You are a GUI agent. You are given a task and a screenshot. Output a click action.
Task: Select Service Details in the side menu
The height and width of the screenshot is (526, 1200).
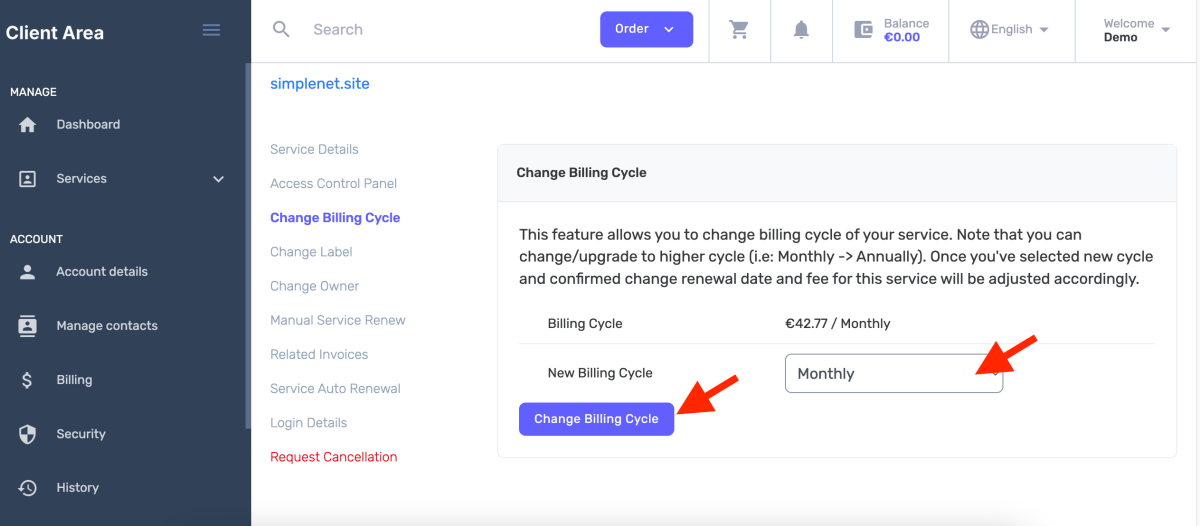point(314,149)
